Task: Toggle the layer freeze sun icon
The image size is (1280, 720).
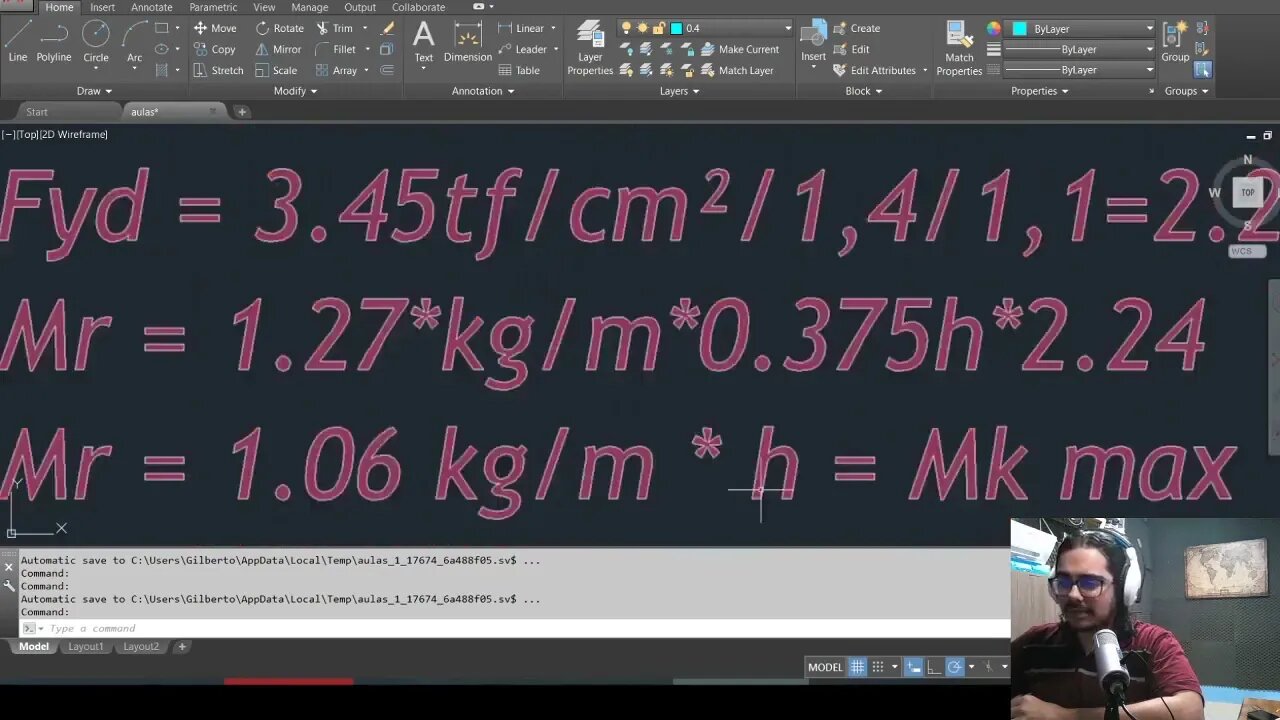Action: [642, 28]
